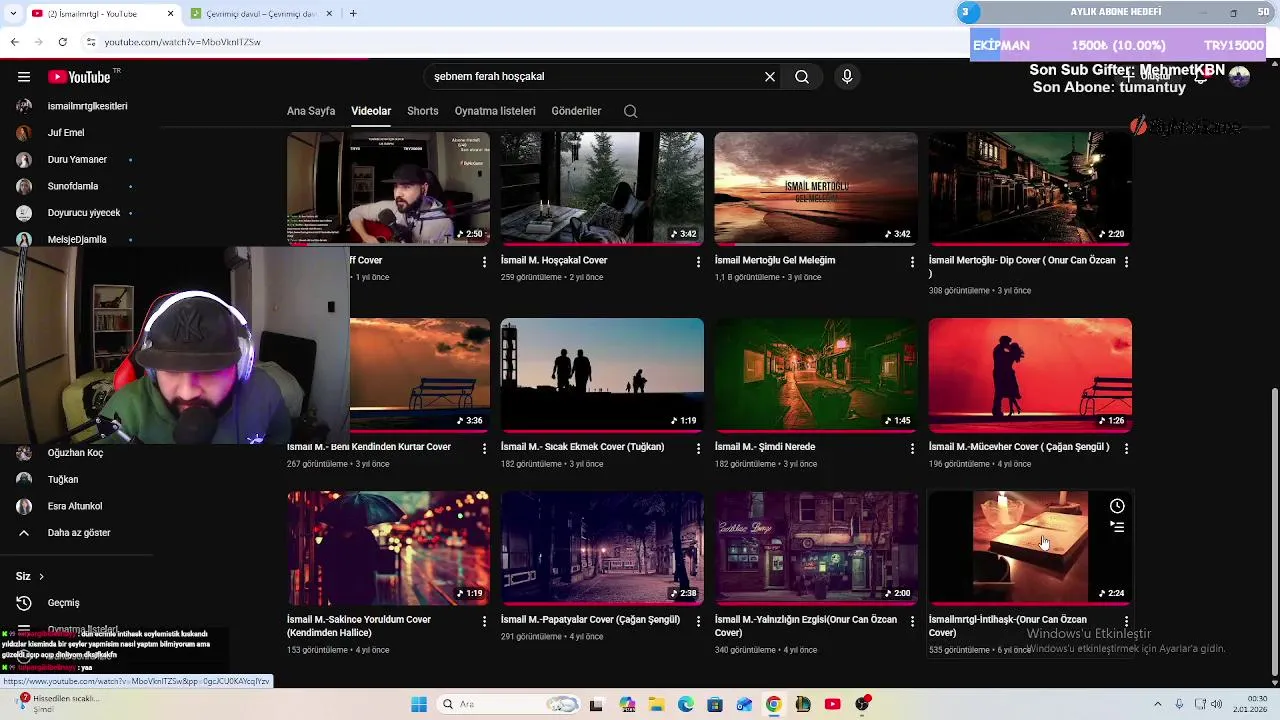
Task: Start voice search with microphone
Action: (x=847, y=77)
